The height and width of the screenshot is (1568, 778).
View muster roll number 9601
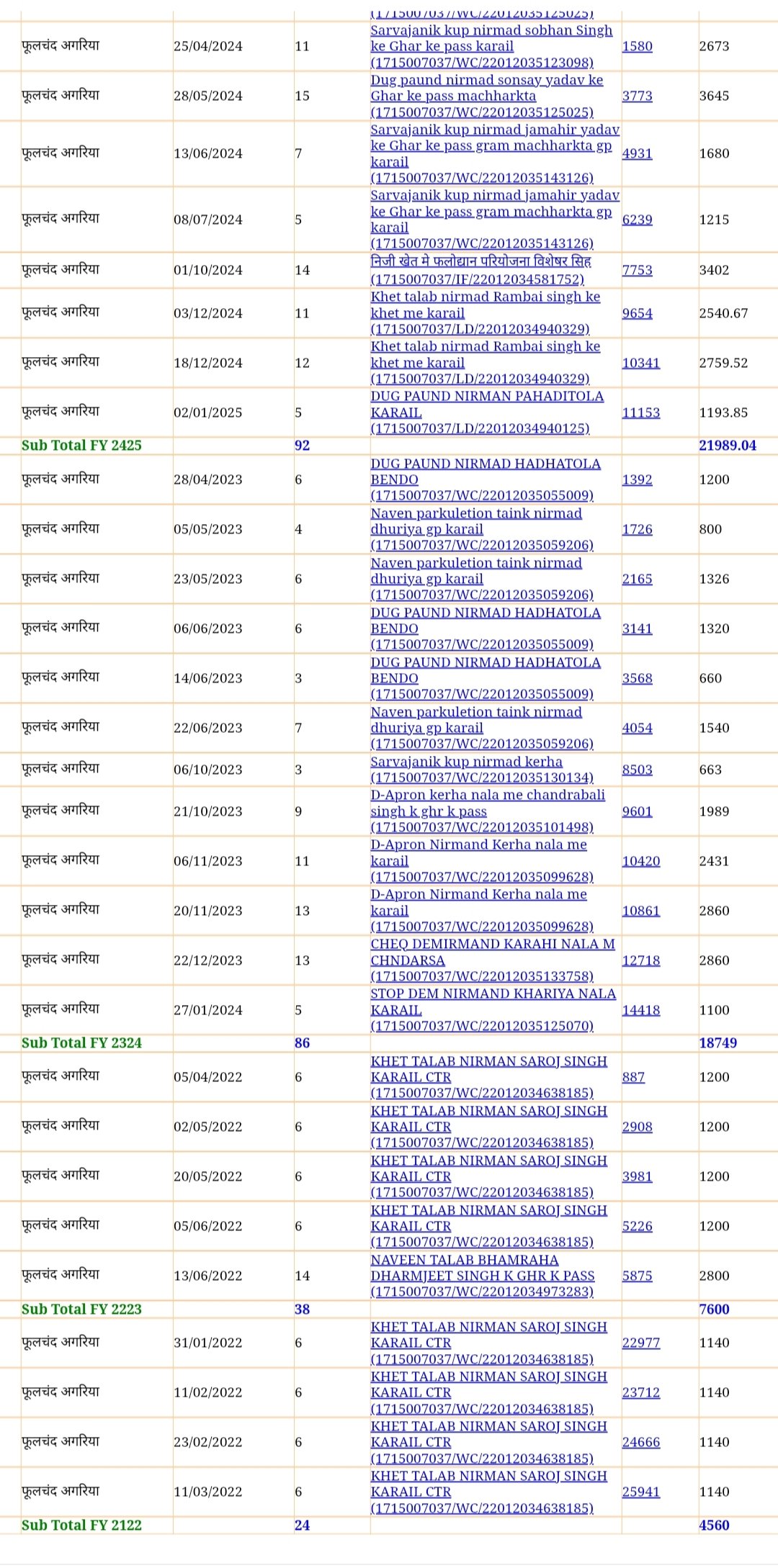tap(637, 811)
